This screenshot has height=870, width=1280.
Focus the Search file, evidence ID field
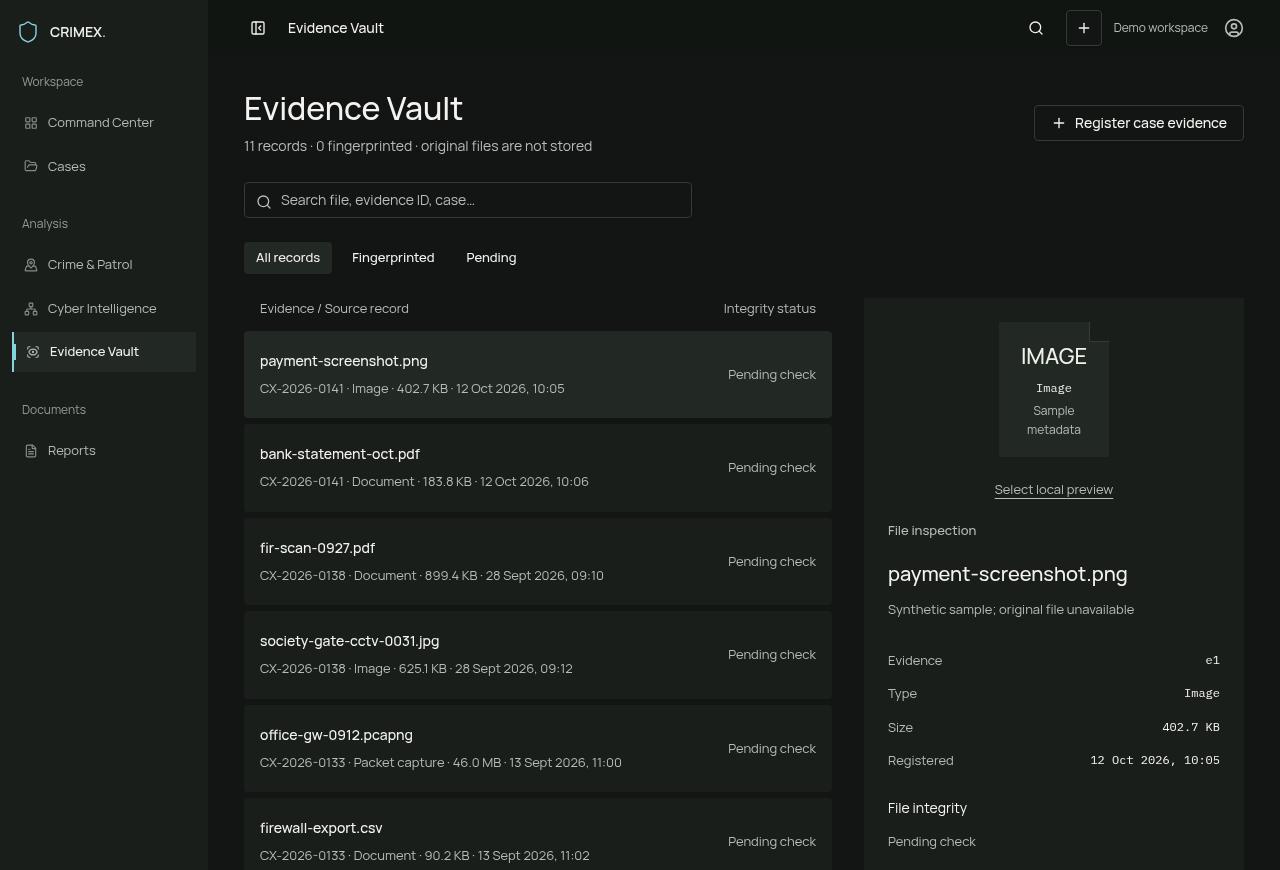coord(468,200)
